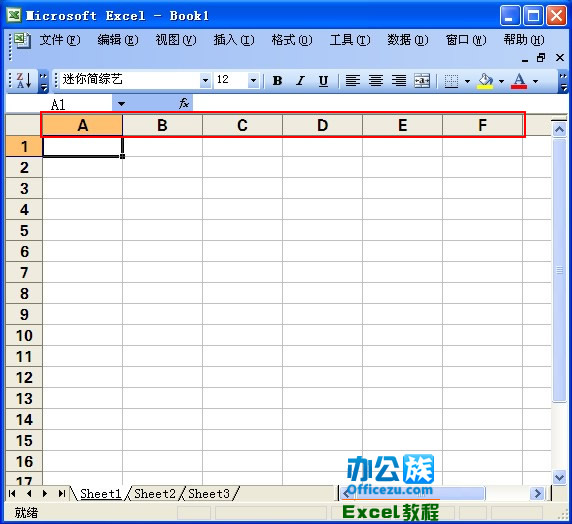Open the 文件(F) menu
The image size is (572, 524).
59,40
